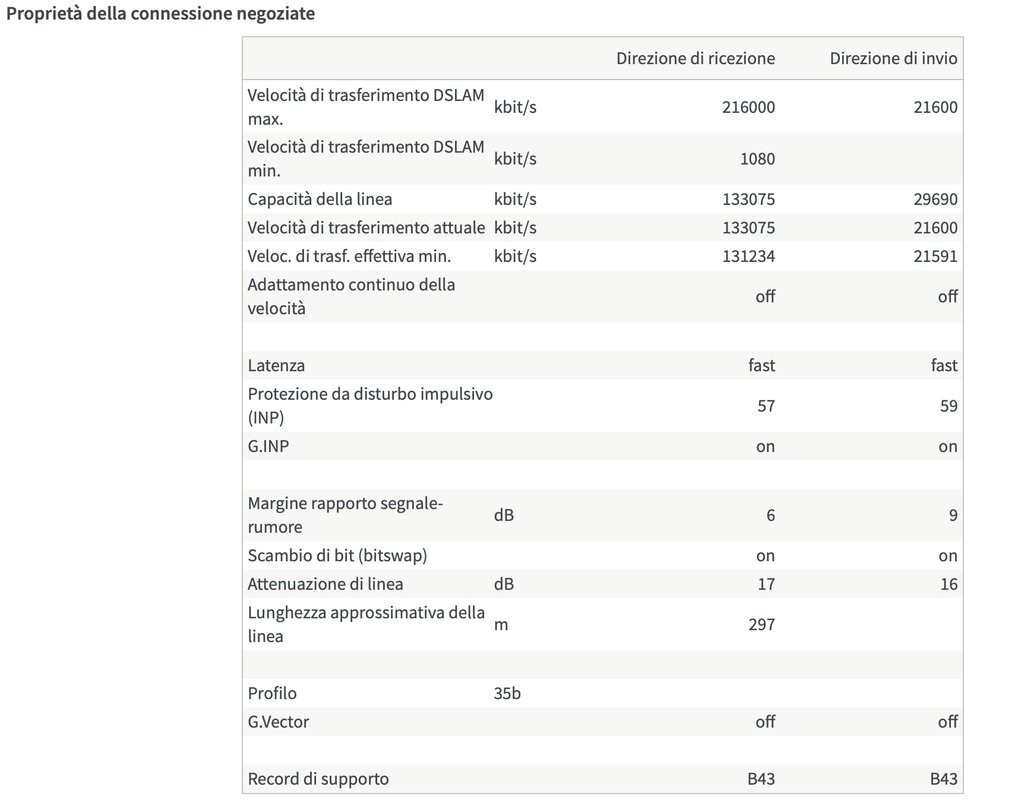The image size is (1024, 809).
Task: Select the "Record di supporto" row label
Action: tap(318, 778)
